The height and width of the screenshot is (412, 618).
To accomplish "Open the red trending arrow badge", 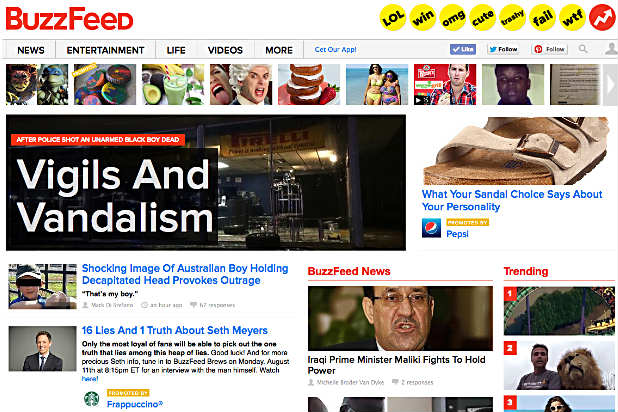I will click(602, 17).
